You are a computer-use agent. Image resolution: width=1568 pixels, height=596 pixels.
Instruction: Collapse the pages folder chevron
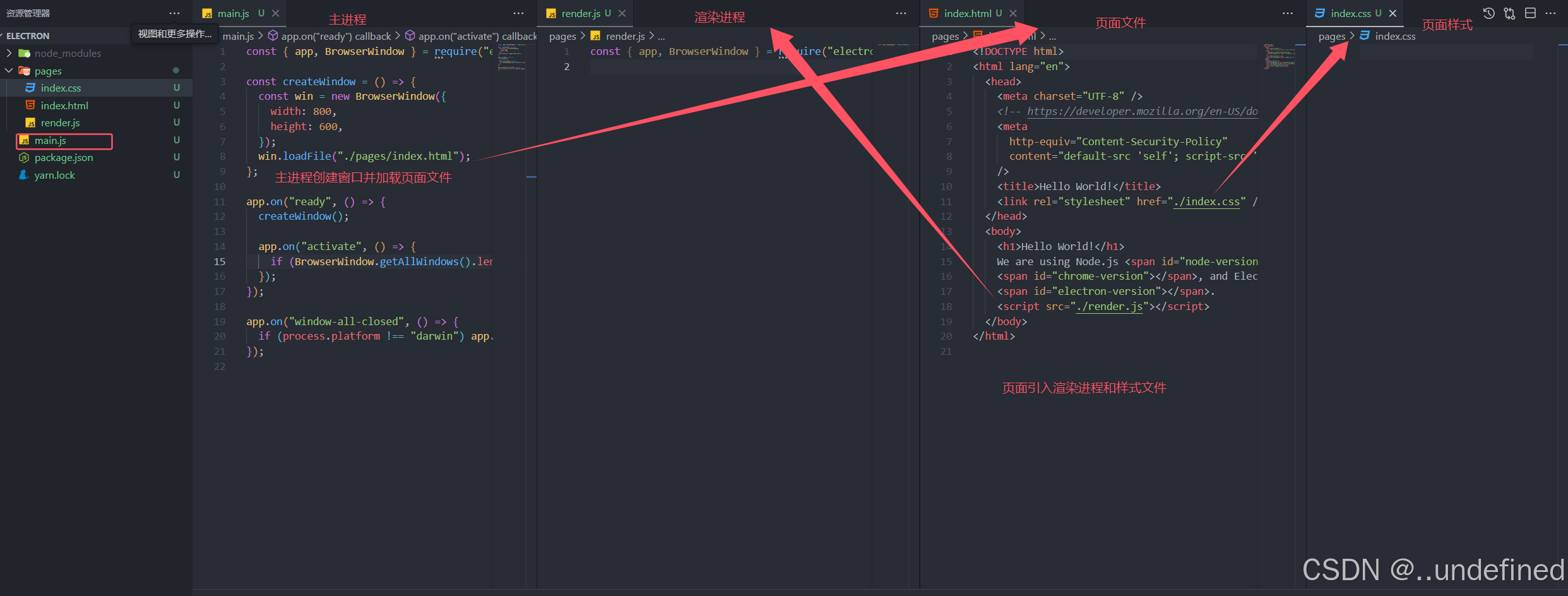pos(9,71)
